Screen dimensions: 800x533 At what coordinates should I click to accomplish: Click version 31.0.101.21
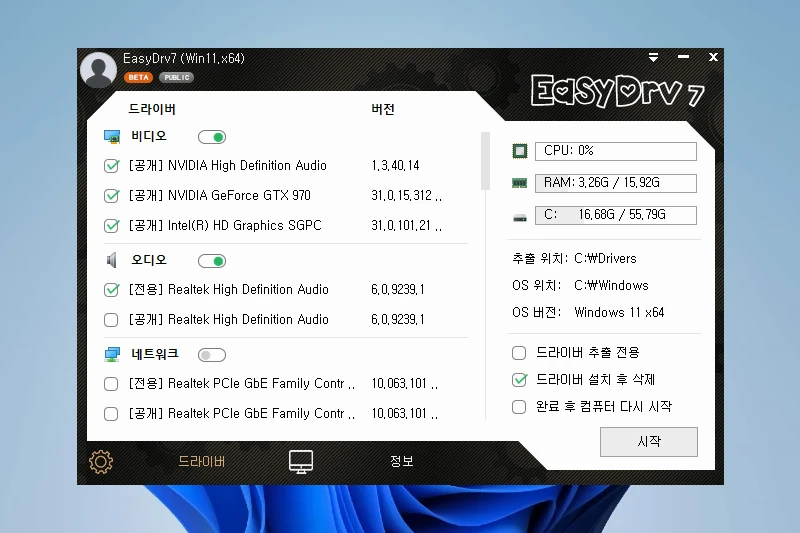(x=406, y=225)
